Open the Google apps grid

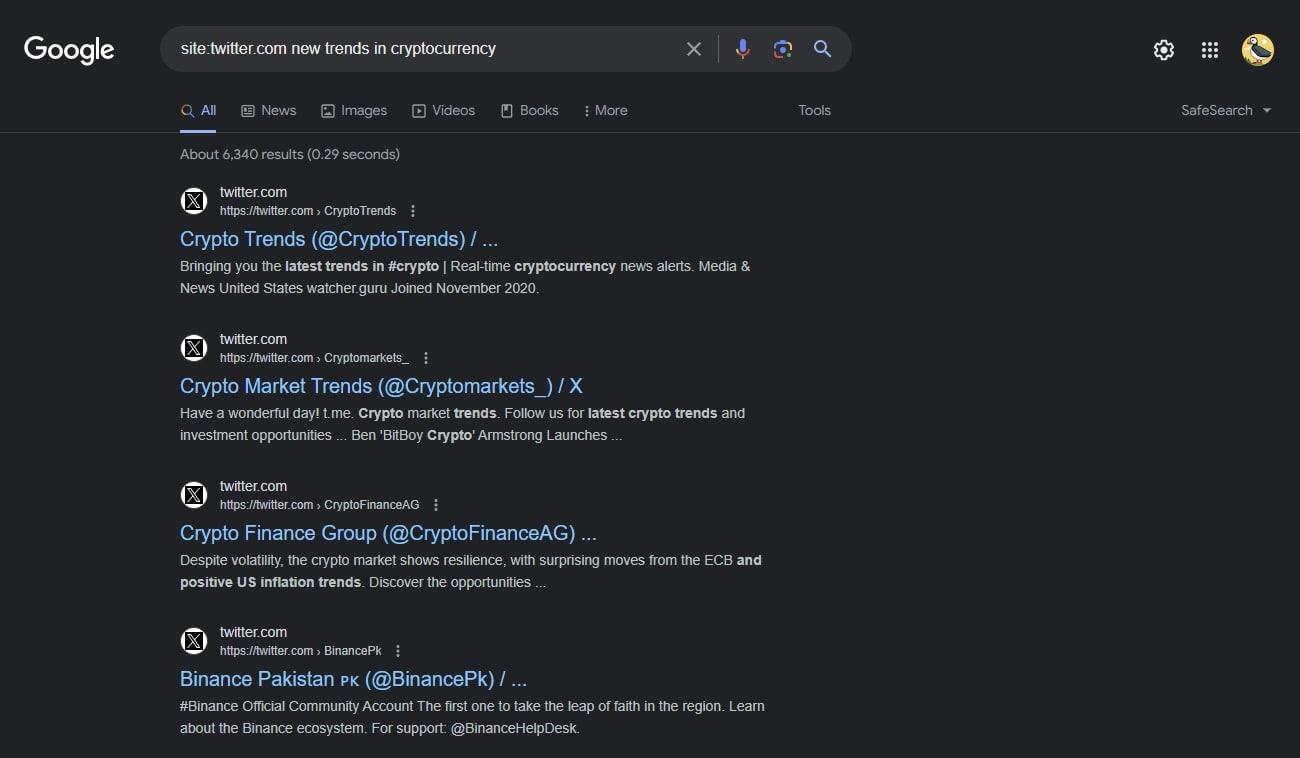[1209, 49]
